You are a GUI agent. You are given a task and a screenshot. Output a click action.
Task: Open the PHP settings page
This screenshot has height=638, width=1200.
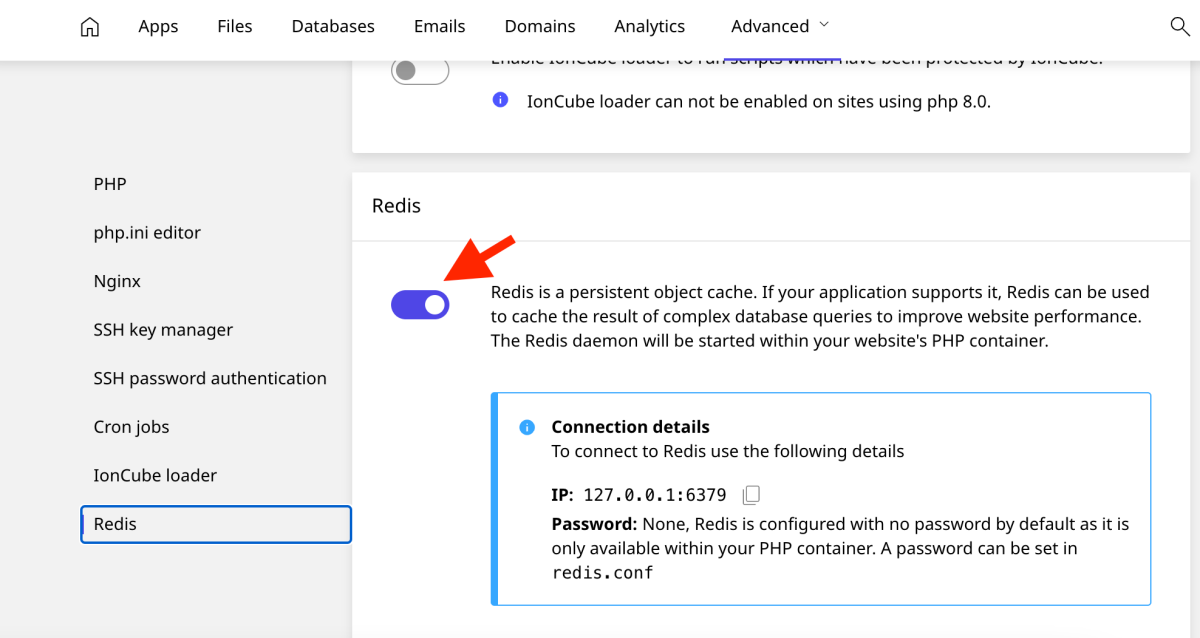[x=109, y=184]
